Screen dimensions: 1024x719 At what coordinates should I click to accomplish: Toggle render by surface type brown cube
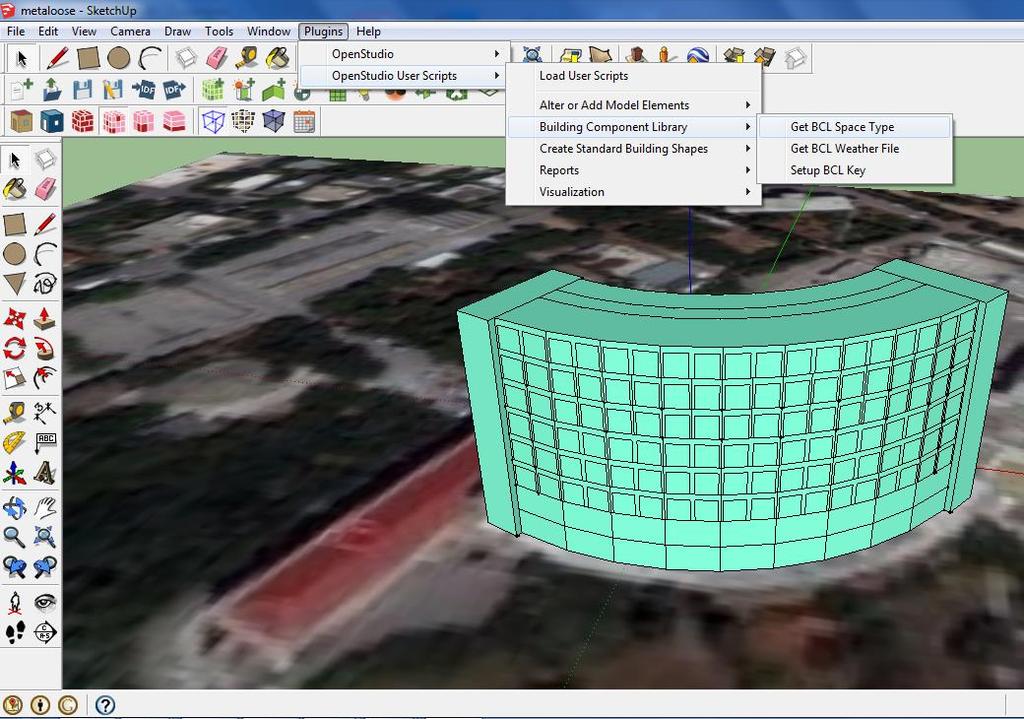22,121
